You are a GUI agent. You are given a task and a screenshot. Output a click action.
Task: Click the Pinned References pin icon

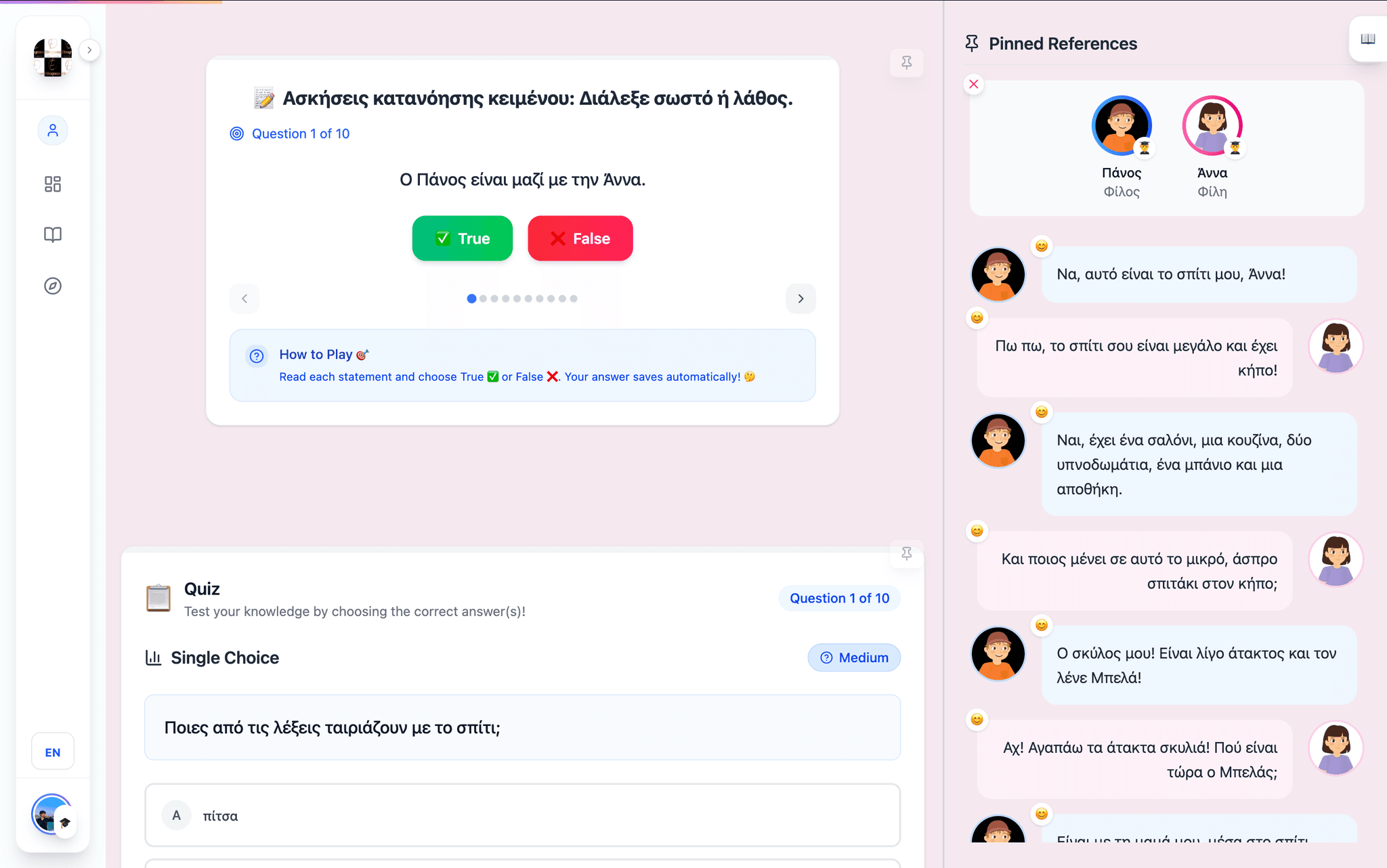coord(972,43)
